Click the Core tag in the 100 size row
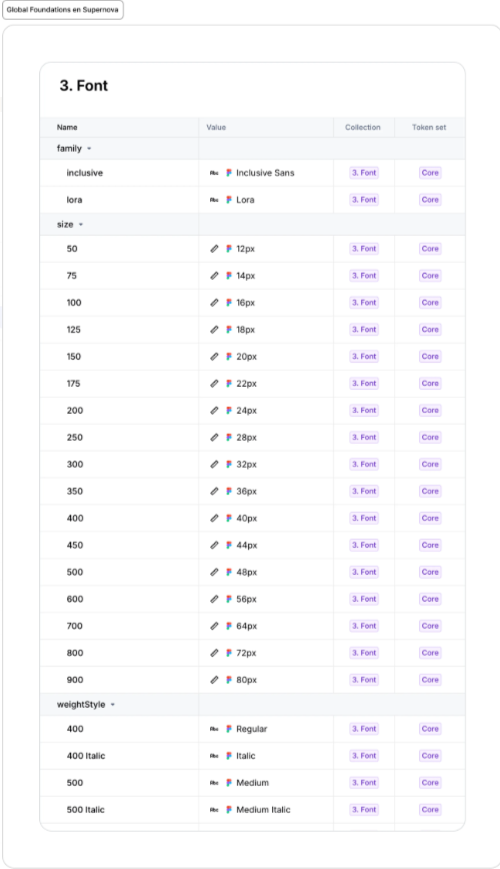 (x=430, y=303)
